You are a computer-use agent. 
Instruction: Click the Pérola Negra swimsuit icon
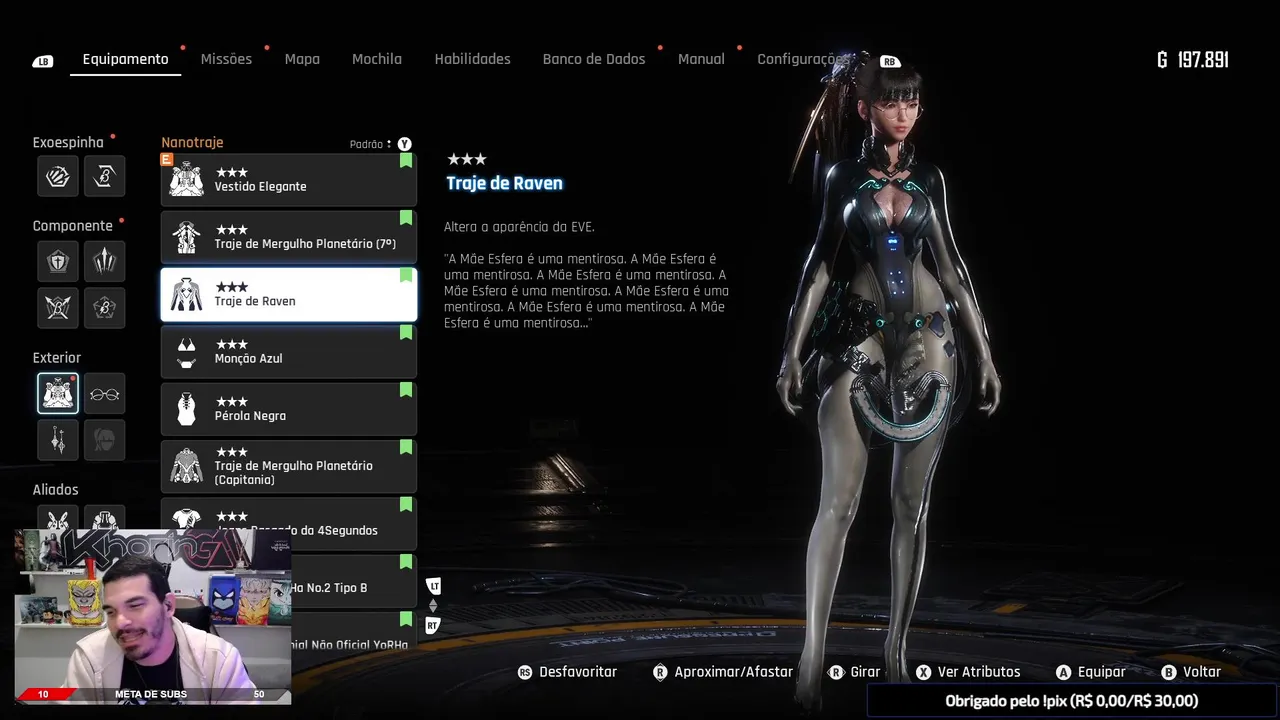click(x=186, y=409)
